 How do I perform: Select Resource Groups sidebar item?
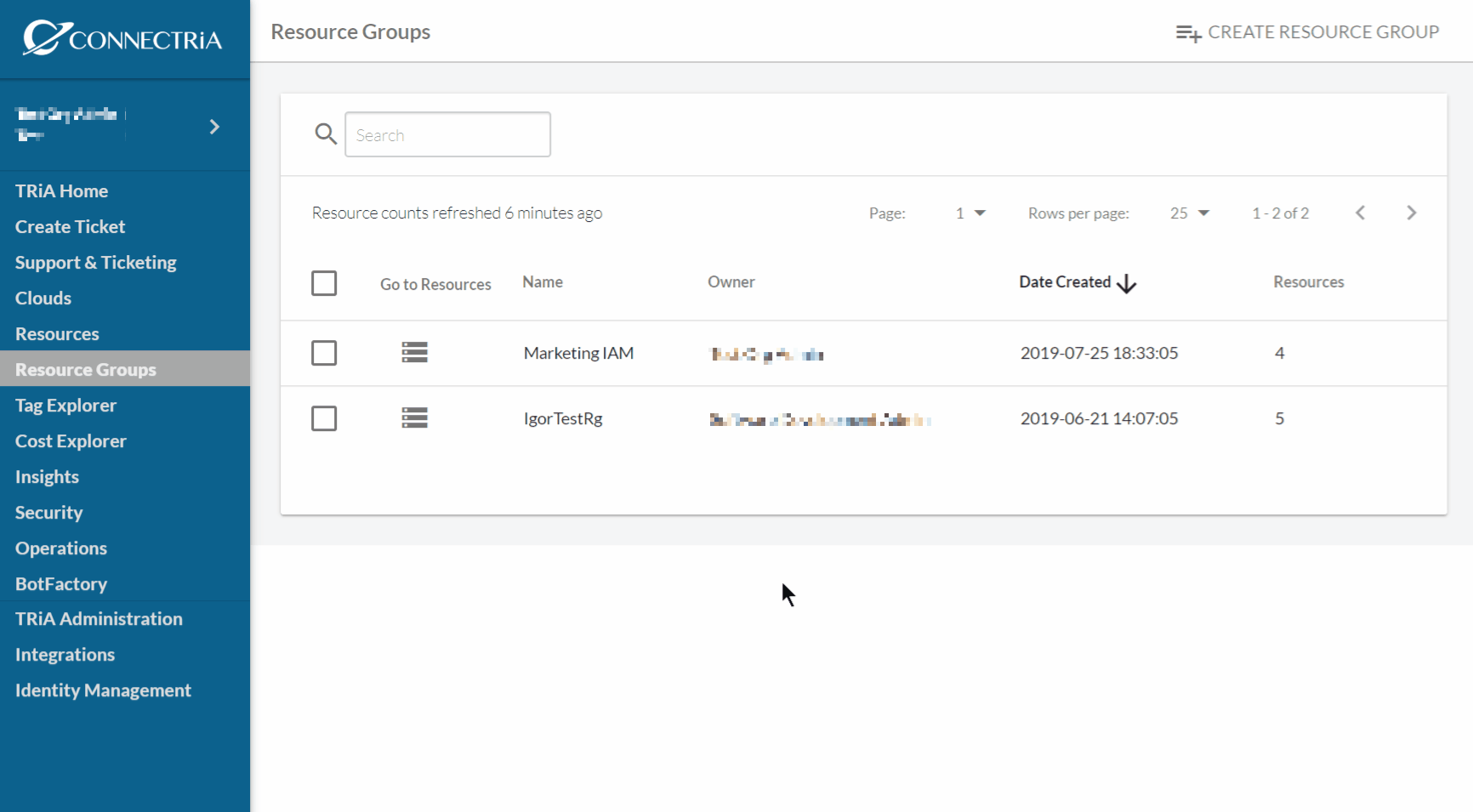coord(125,369)
